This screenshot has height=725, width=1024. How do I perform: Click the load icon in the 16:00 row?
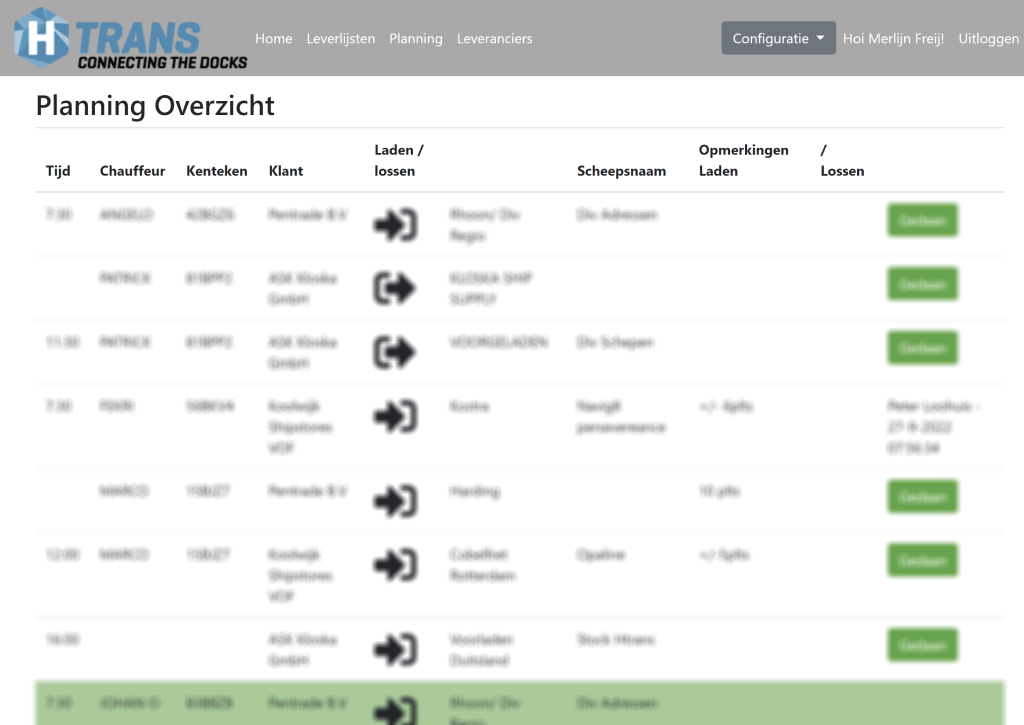pos(395,650)
